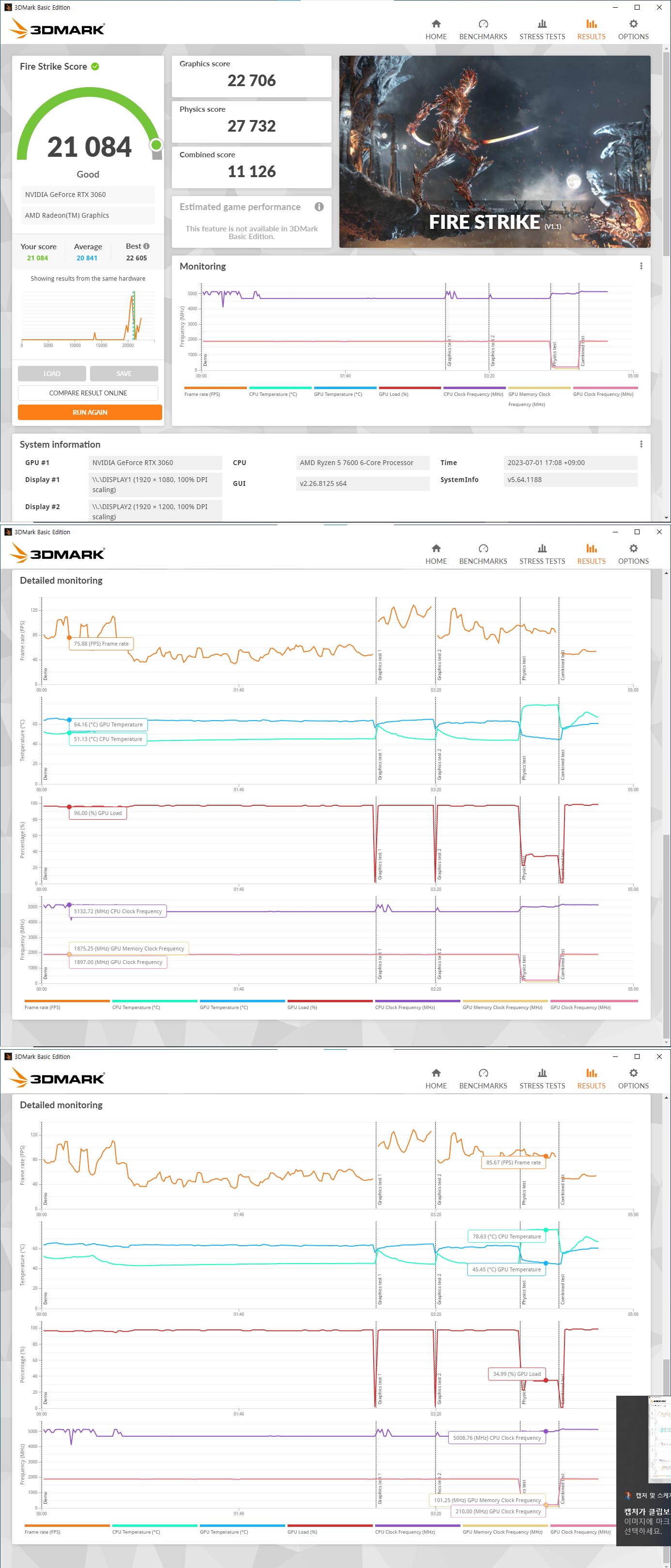Click the Average score 20 841

coord(87,258)
